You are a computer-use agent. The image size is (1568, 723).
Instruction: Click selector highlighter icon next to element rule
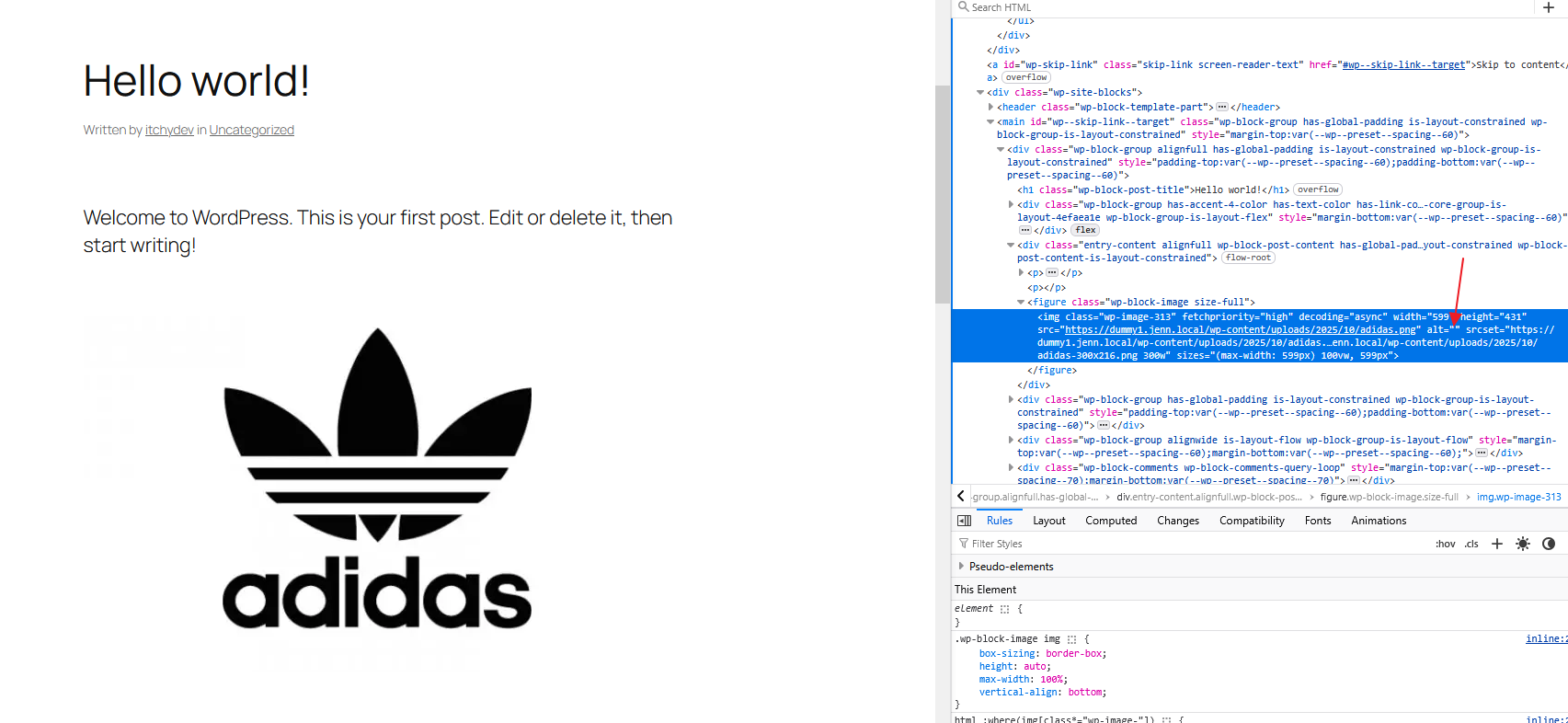pos(1005,609)
